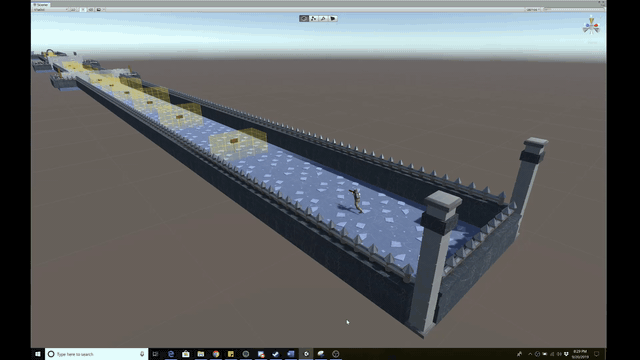Open the checkmark app in the taskbar

point(276,354)
